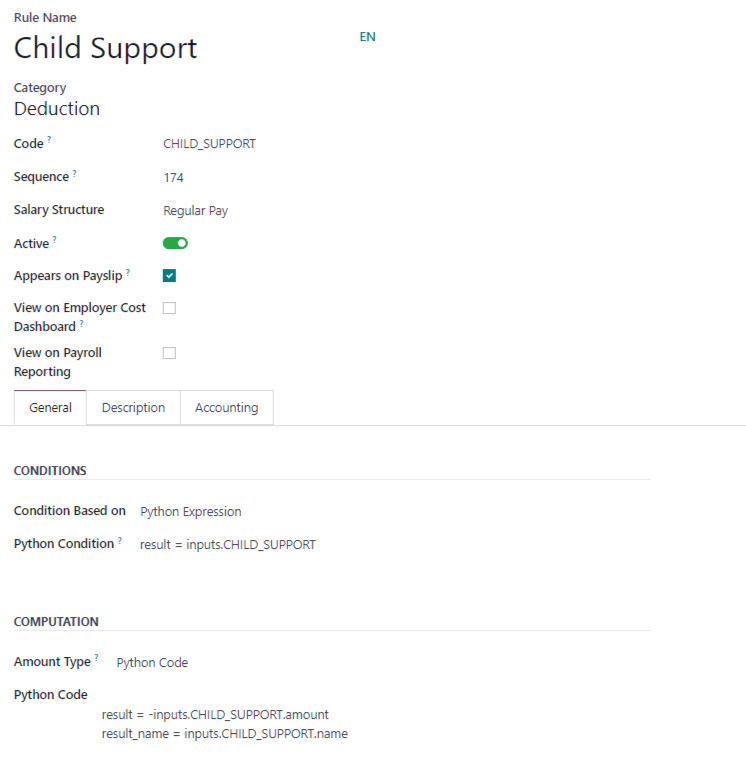The height and width of the screenshot is (766, 746).
Task: Uncheck the Appears on Payslip checkbox
Action: point(169,276)
